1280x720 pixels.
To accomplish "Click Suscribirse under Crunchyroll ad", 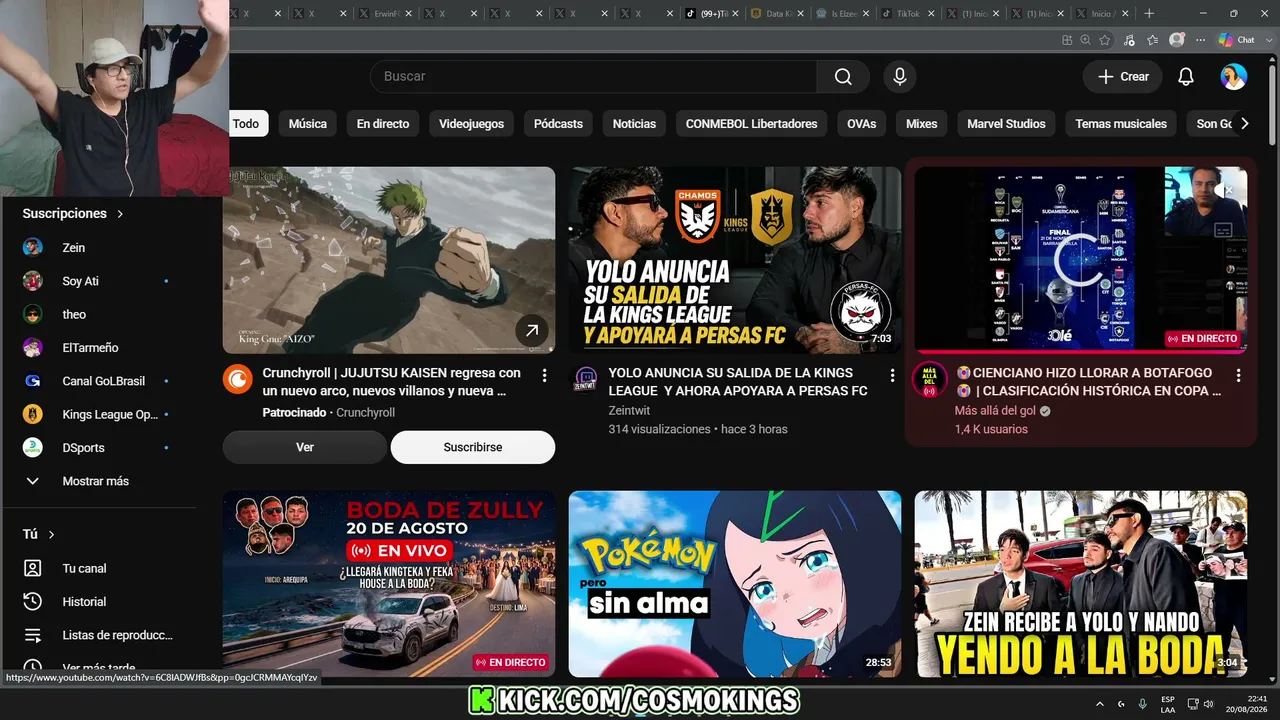I will click(473, 447).
